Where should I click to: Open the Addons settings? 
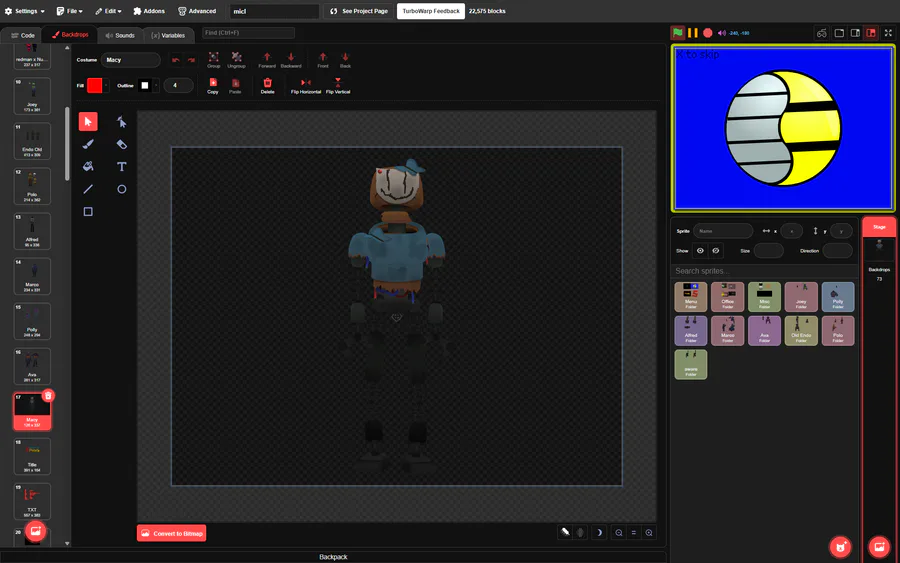(149, 11)
